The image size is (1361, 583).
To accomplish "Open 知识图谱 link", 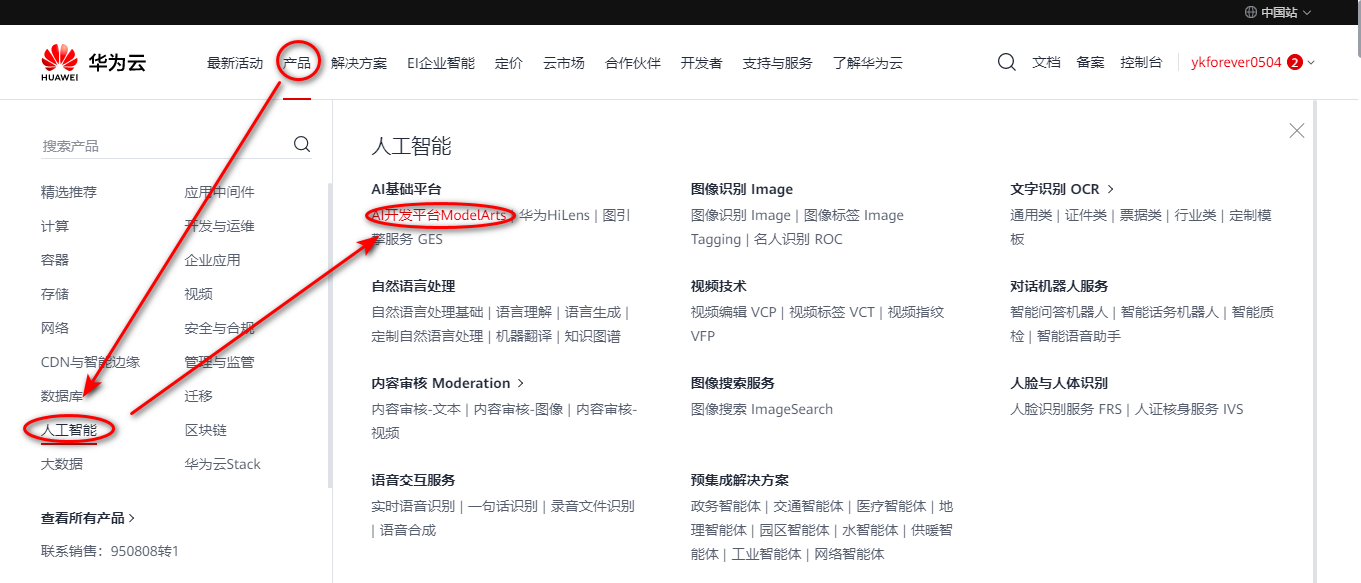I will click(x=592, y=336).
